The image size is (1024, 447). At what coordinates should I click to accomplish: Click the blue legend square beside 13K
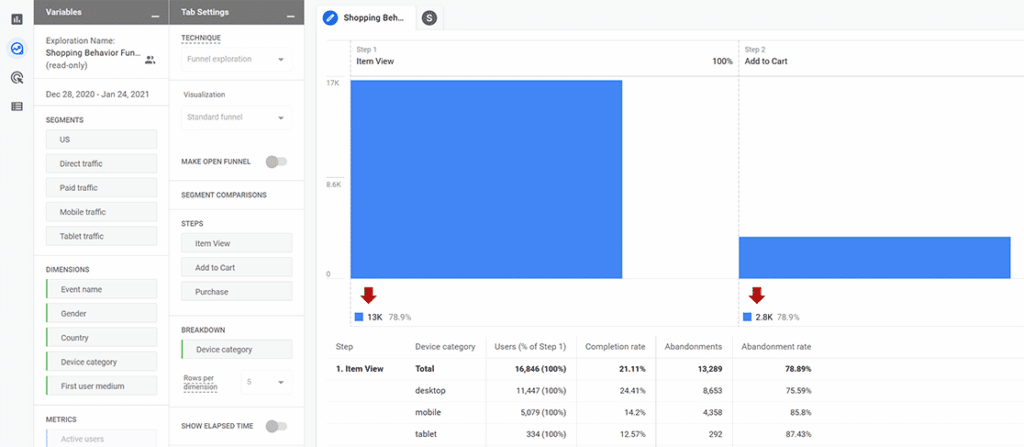click(x=359, y=317)
